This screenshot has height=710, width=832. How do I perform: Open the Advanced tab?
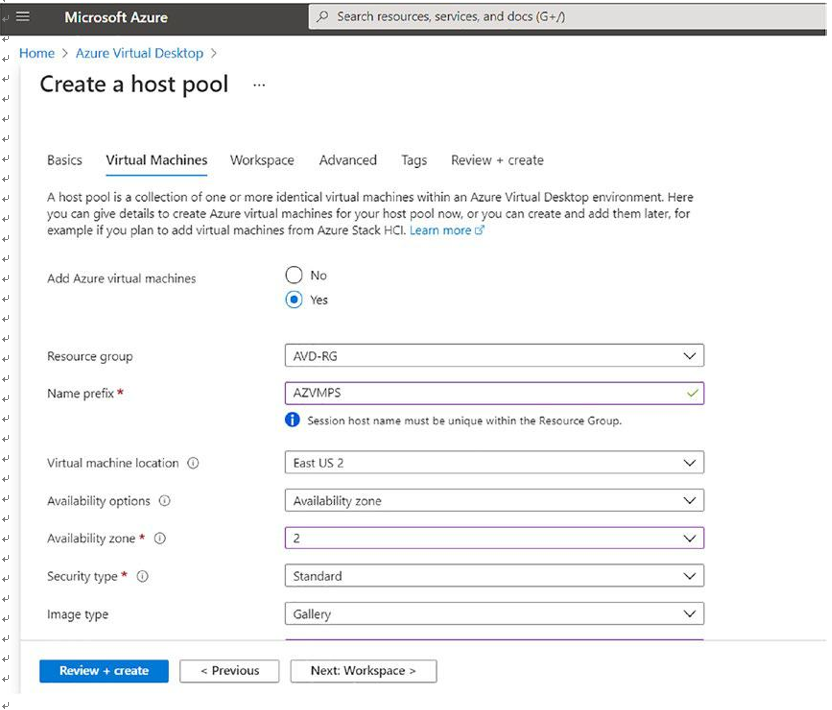[x=348, y=160]
